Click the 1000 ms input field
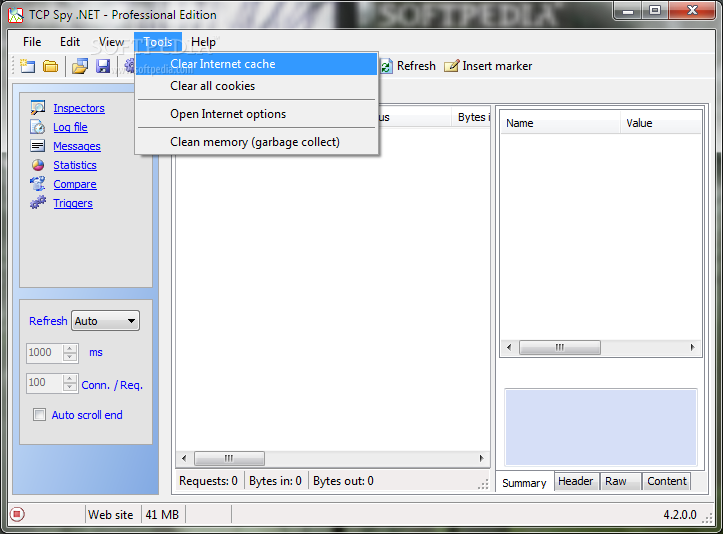Viewport: 723px width, 534px height. [45, 353]
